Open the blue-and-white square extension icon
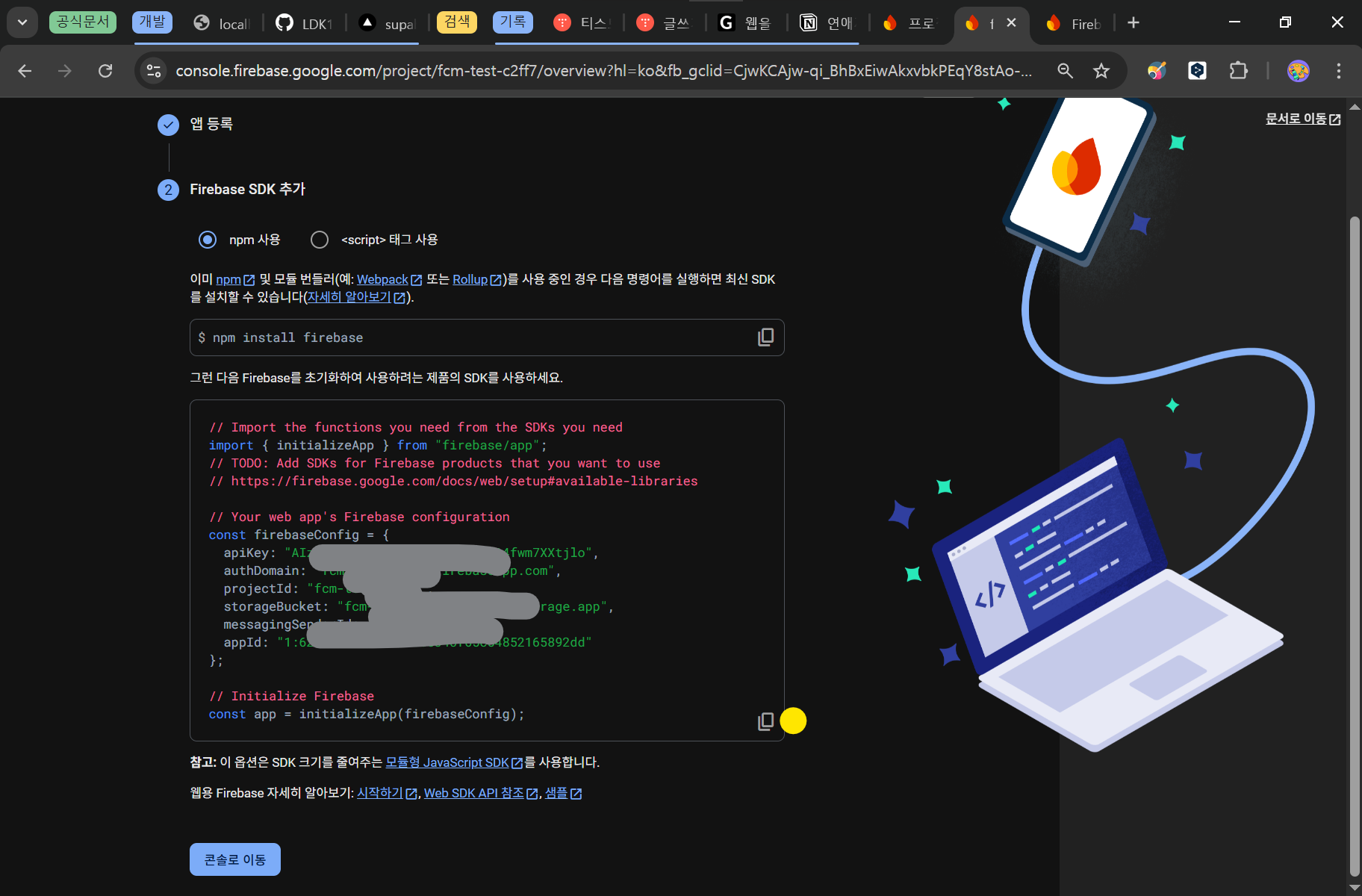This screenshot has width=1362, height=896. pos(1198,71)
